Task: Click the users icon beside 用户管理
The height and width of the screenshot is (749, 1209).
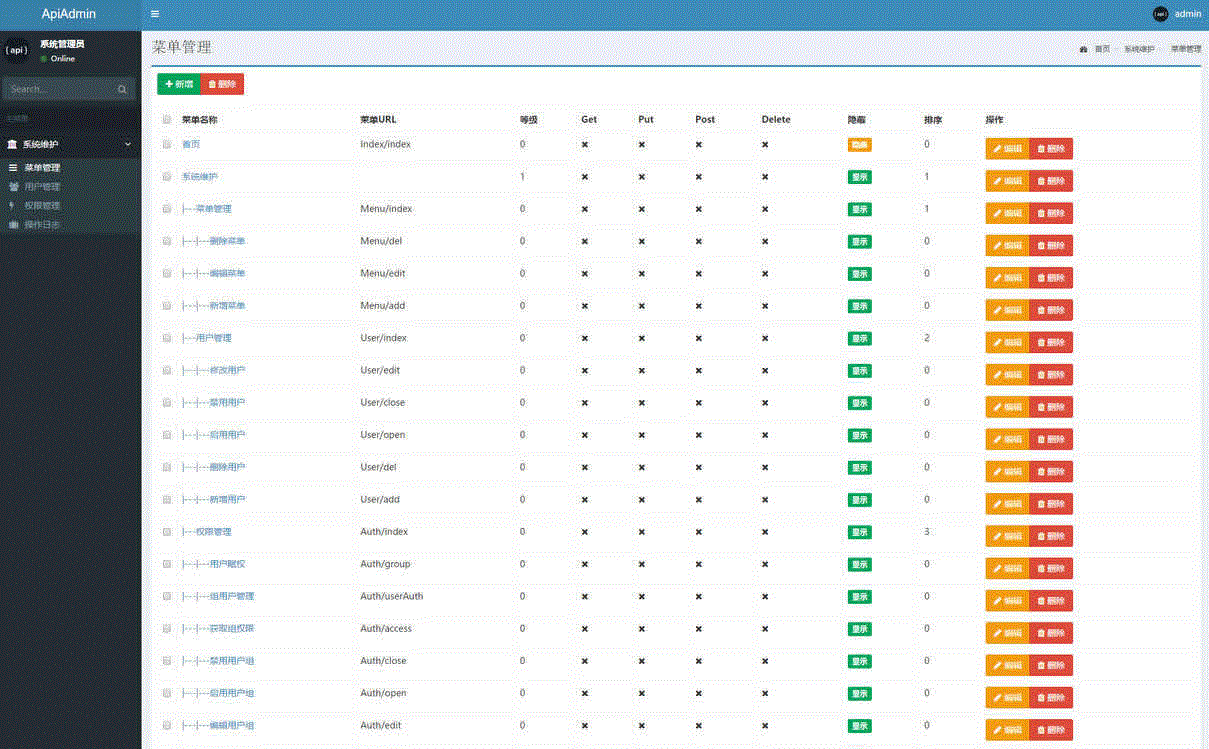Action: point(13,187)
